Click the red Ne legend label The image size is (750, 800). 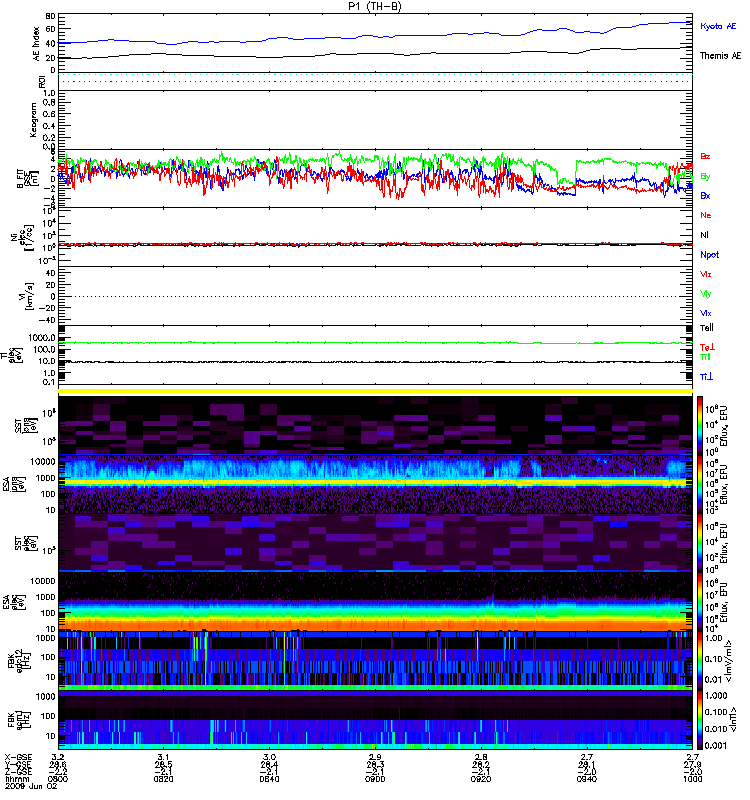706,215
